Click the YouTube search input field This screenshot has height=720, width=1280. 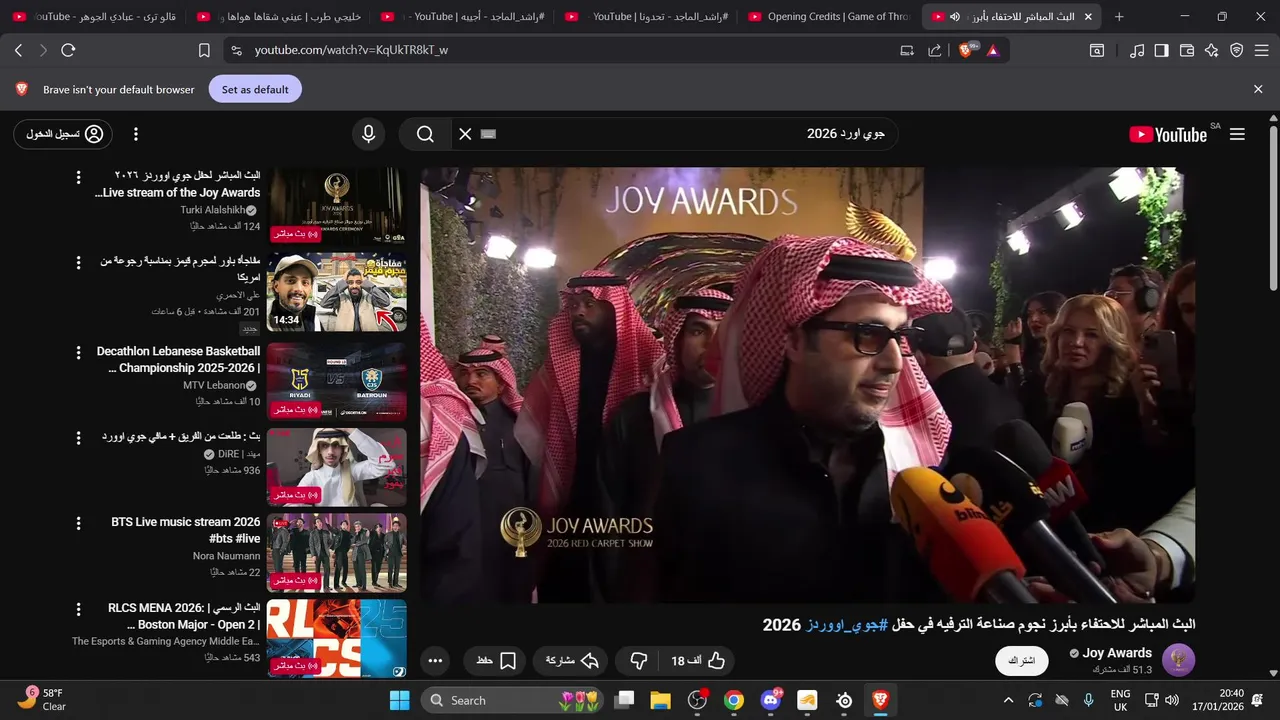(690, 134)
